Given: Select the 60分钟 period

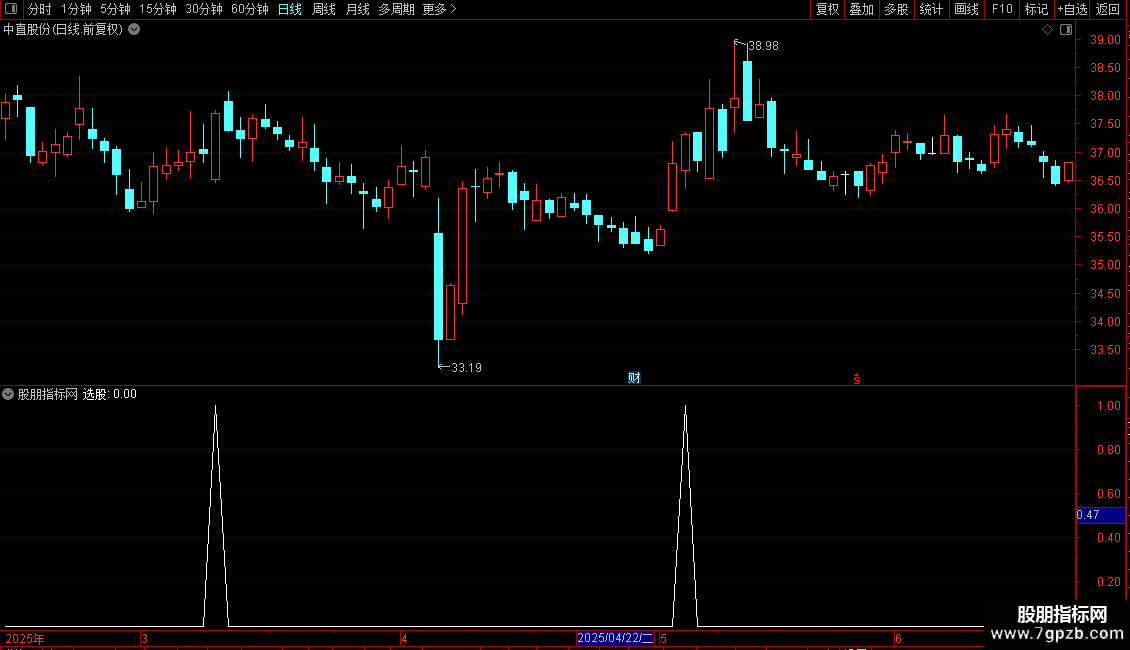Looking at the screenshot, I should coord(250,9).
